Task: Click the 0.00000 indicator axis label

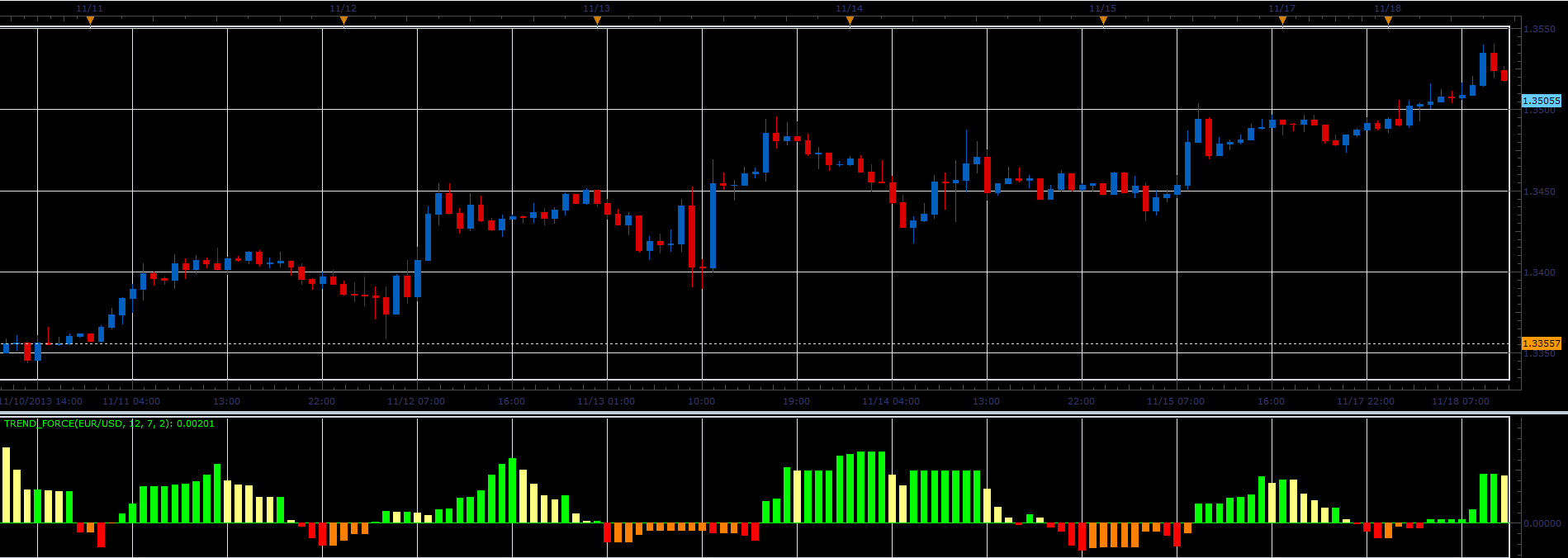Action: (x=1542, y=523)
